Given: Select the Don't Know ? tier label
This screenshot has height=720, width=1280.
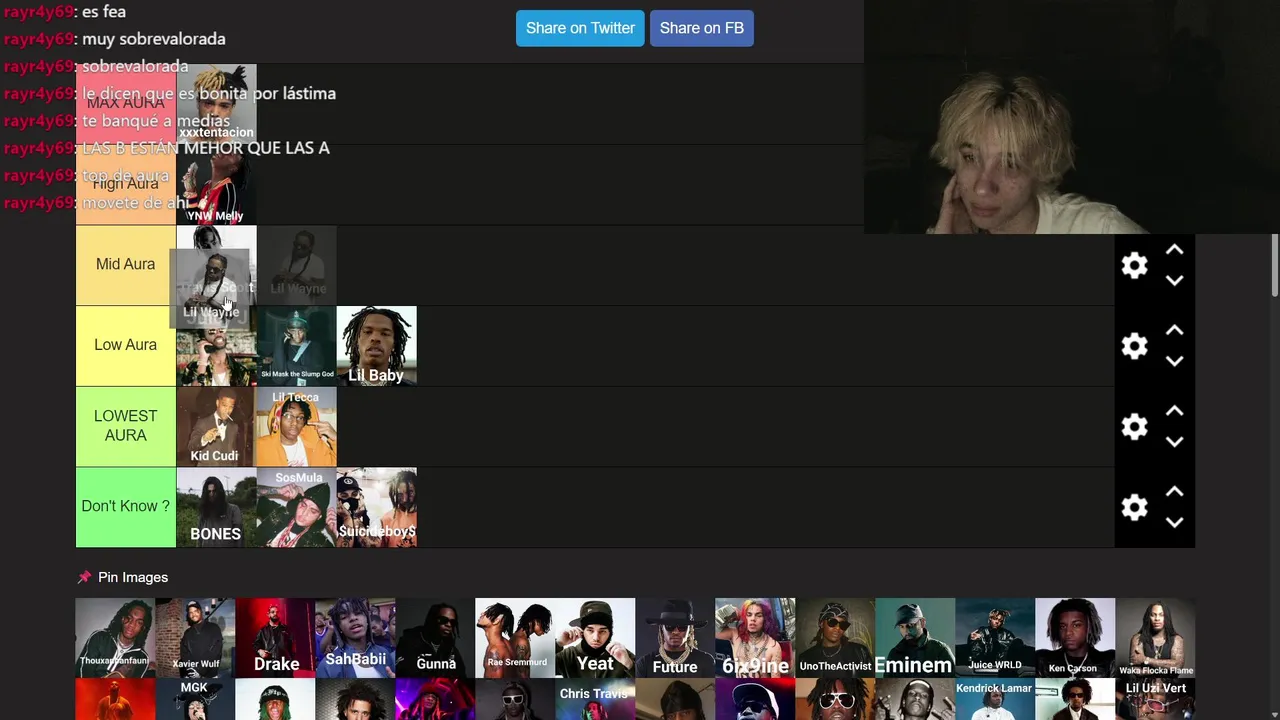Looking at the screenshot, I should (125, 507).
